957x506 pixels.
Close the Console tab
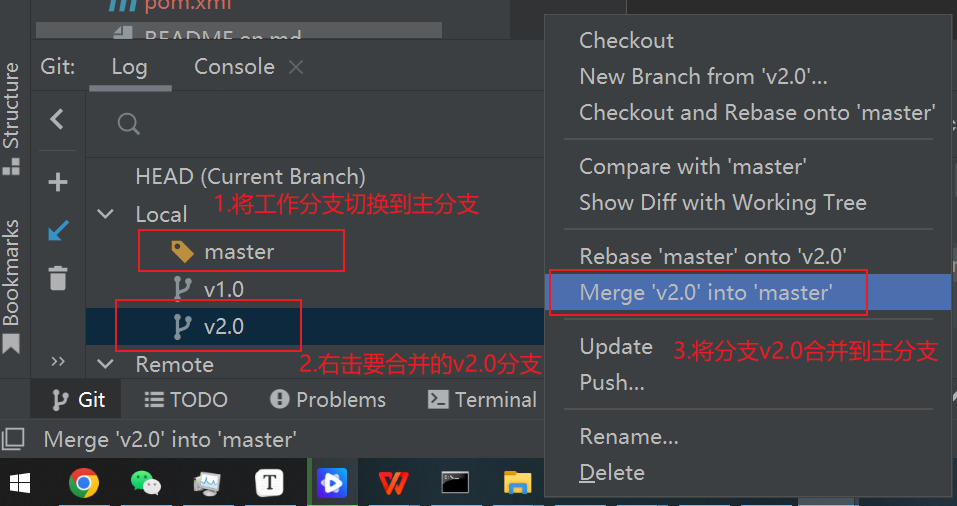[296, 67]
